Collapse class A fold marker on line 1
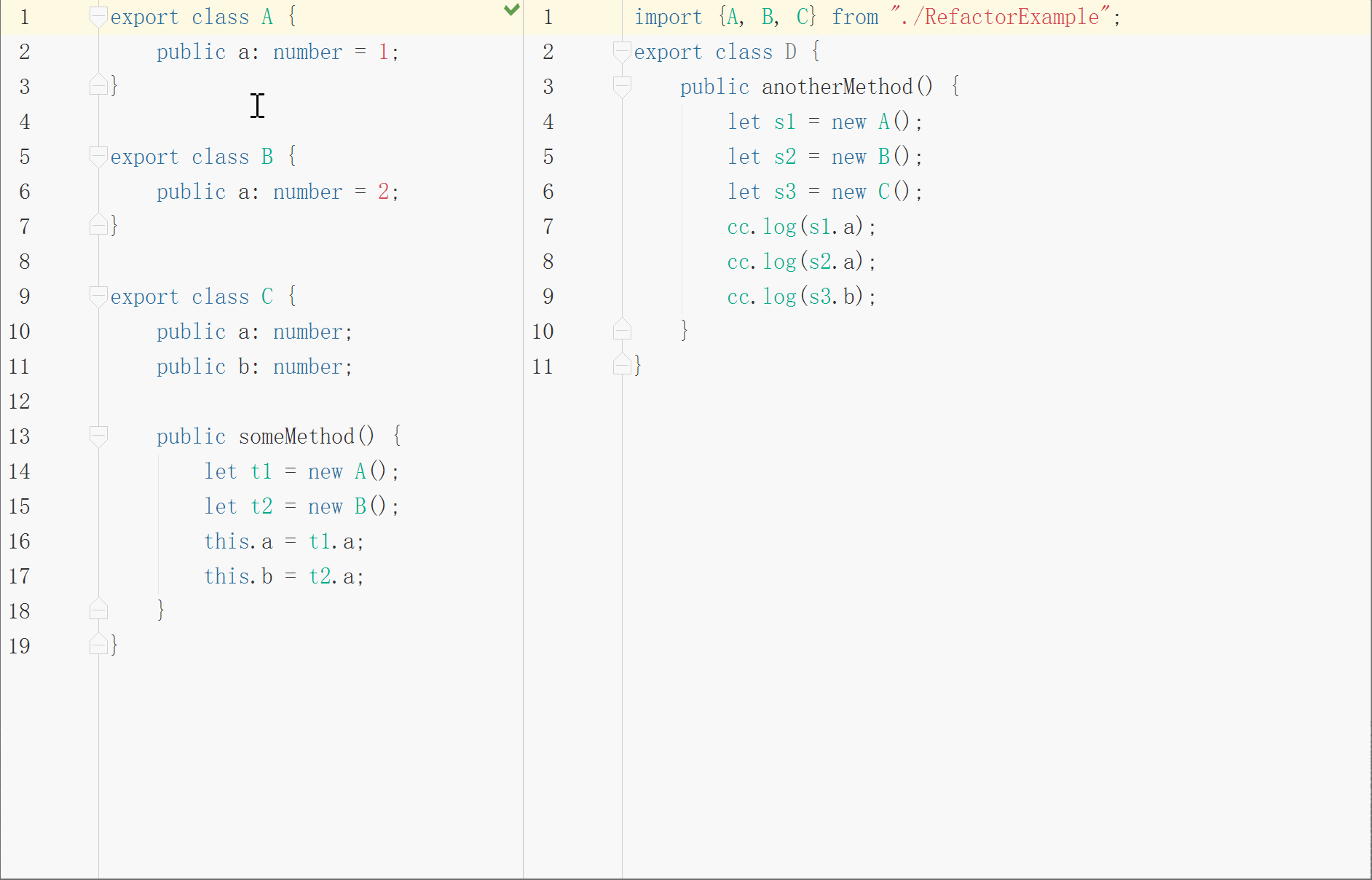This screenshot has width=1372, height=880. coord(98,17)
